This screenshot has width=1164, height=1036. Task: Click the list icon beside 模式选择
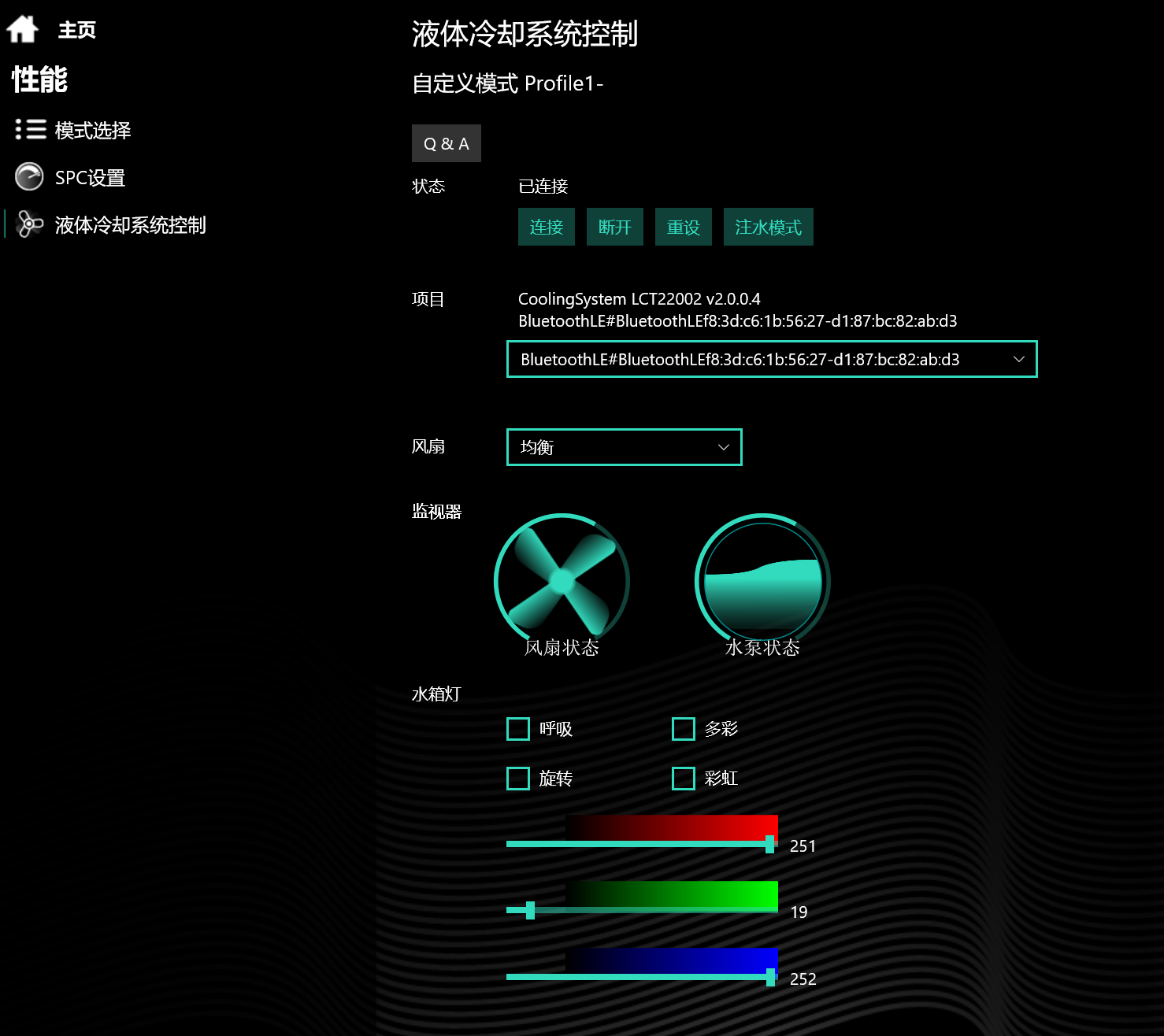point(31,129)
